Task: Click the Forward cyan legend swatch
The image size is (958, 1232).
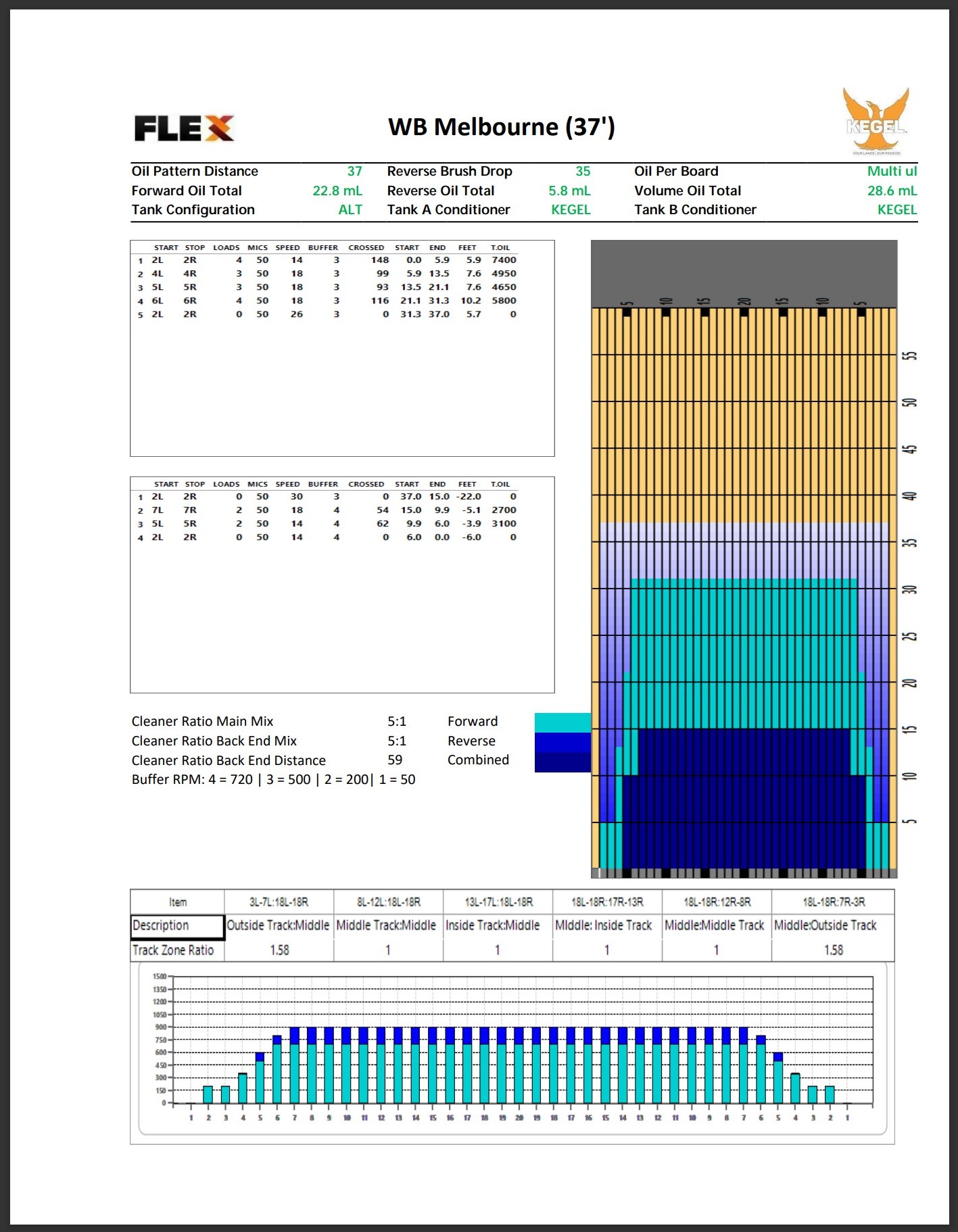Action: [562, 722]
